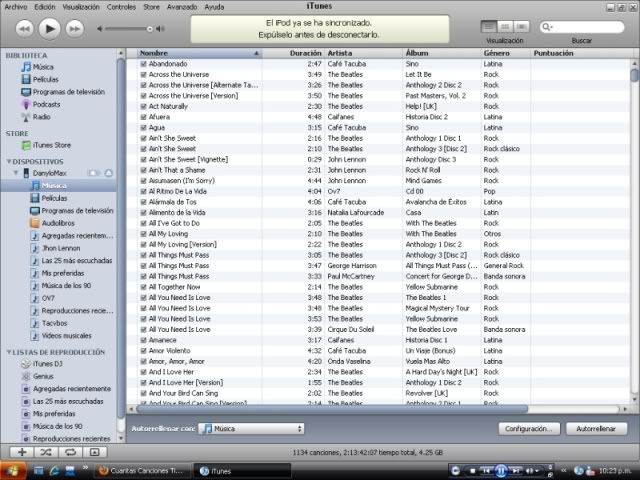
Task: Open the Edición menu
Action: (x=44, y=7)
